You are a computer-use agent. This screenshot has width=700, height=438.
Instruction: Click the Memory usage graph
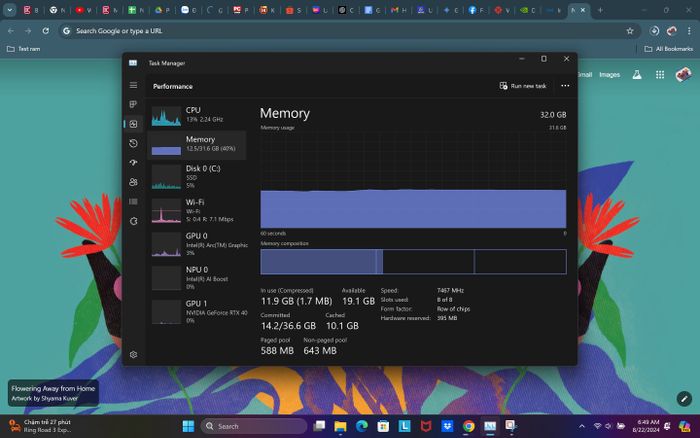[413, 180]
